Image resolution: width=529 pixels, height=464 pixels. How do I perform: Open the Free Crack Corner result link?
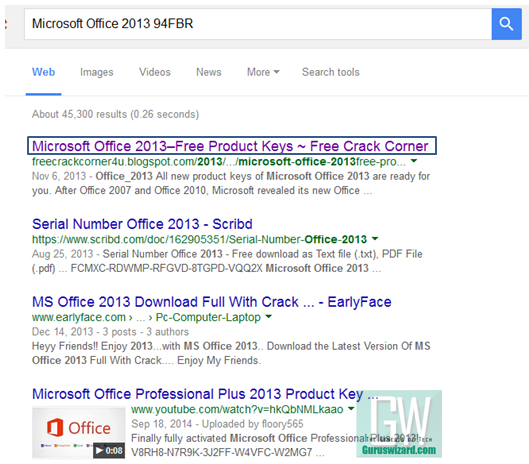[x=230, y=146]
